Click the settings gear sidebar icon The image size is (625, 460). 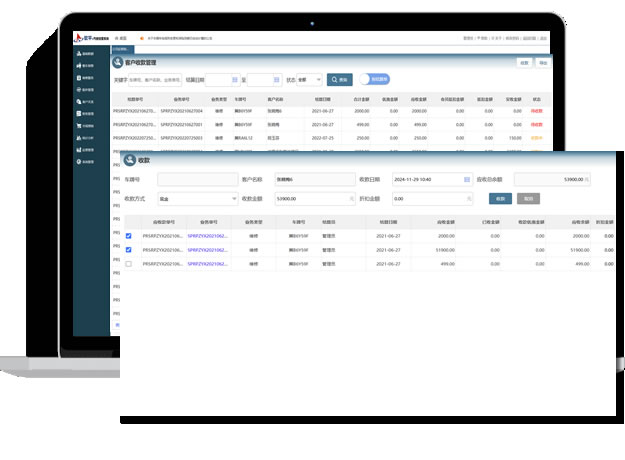tap(78, 161)
